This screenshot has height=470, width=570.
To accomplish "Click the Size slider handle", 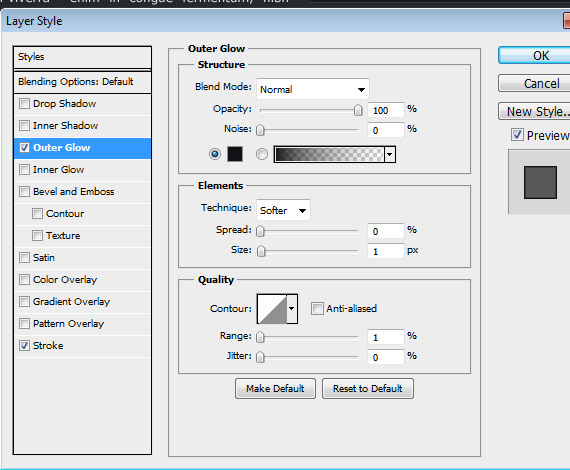I will (x=261, y=251).
